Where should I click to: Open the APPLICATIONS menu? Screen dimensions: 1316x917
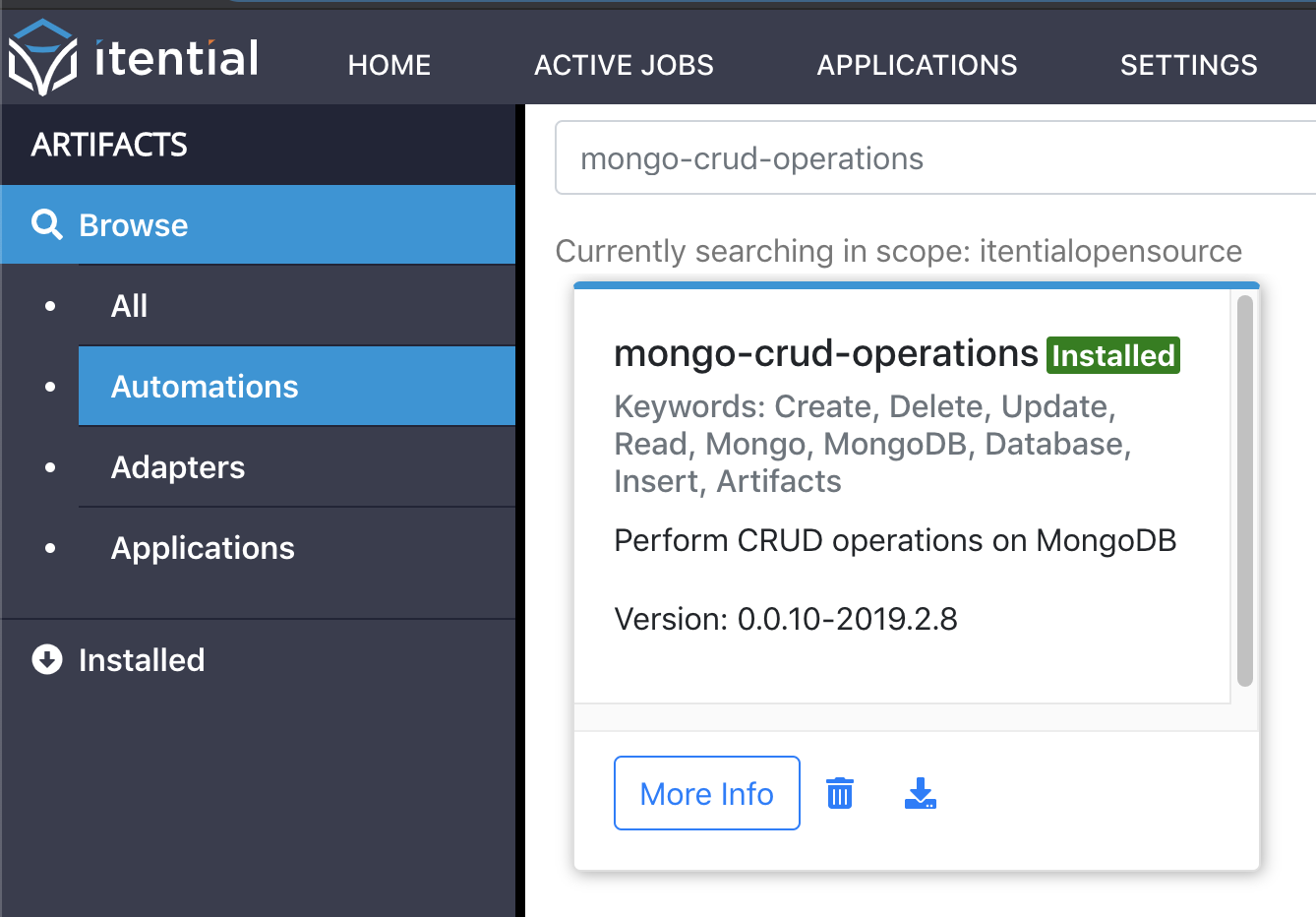click(917, 65)
